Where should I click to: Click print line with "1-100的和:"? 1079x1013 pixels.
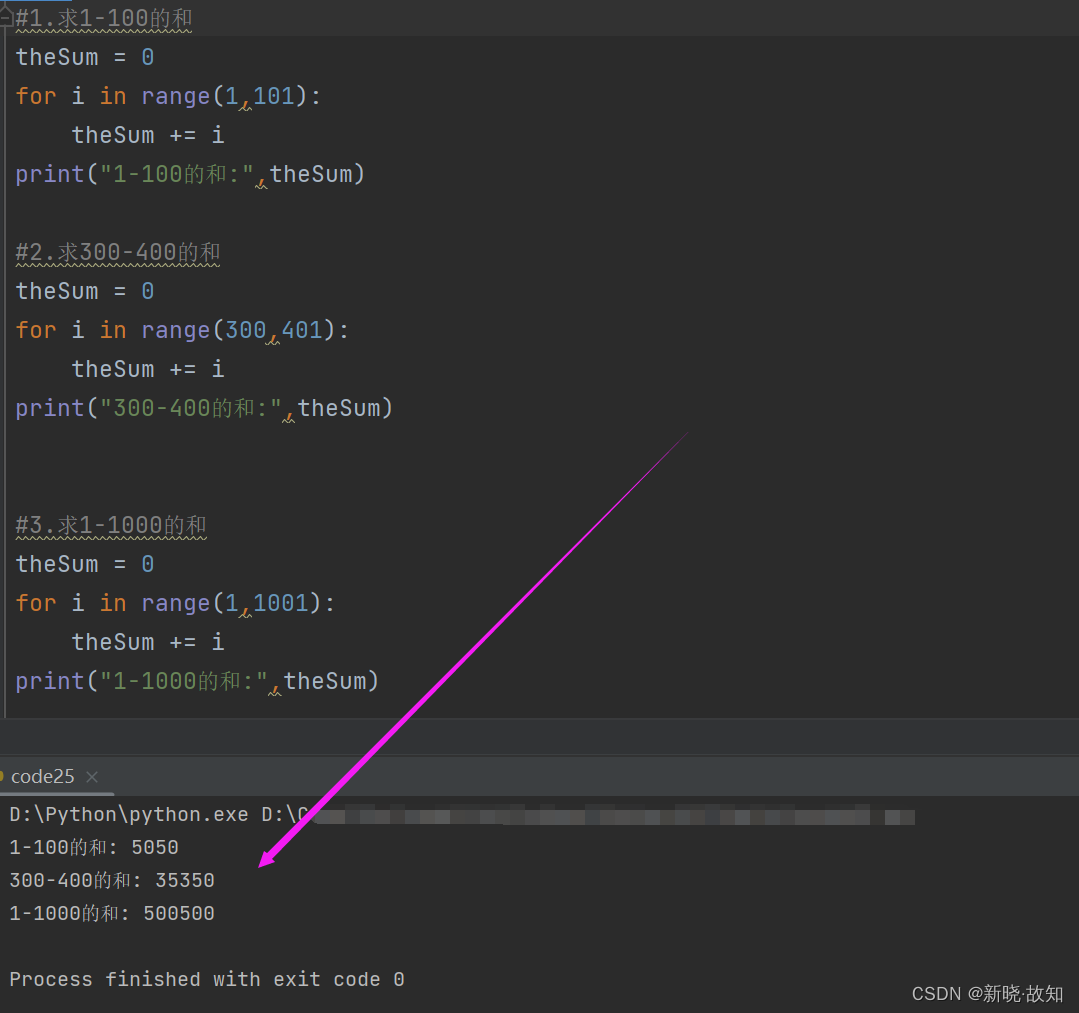pyautogui.click(x=190, y=174)
